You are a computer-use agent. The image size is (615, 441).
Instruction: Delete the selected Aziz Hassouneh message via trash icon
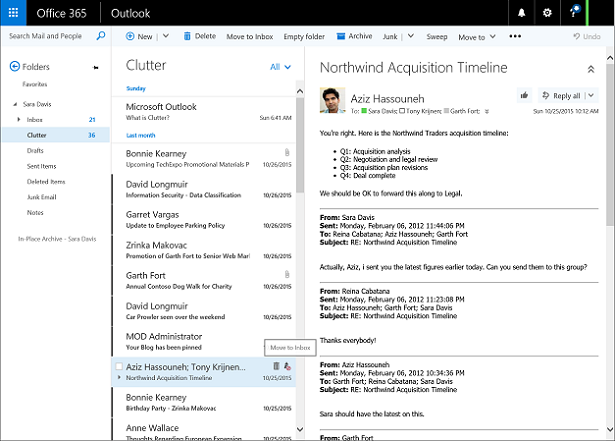click(276, 367)
